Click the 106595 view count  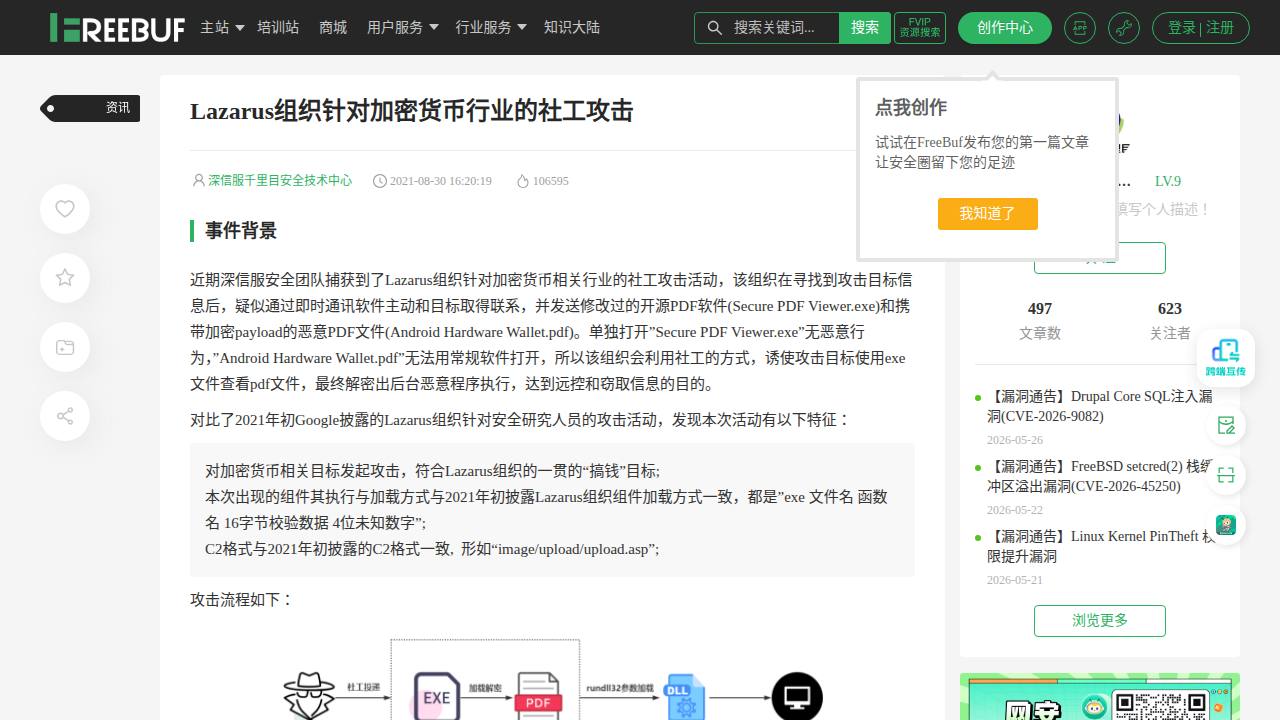click(x=551, y=181)
